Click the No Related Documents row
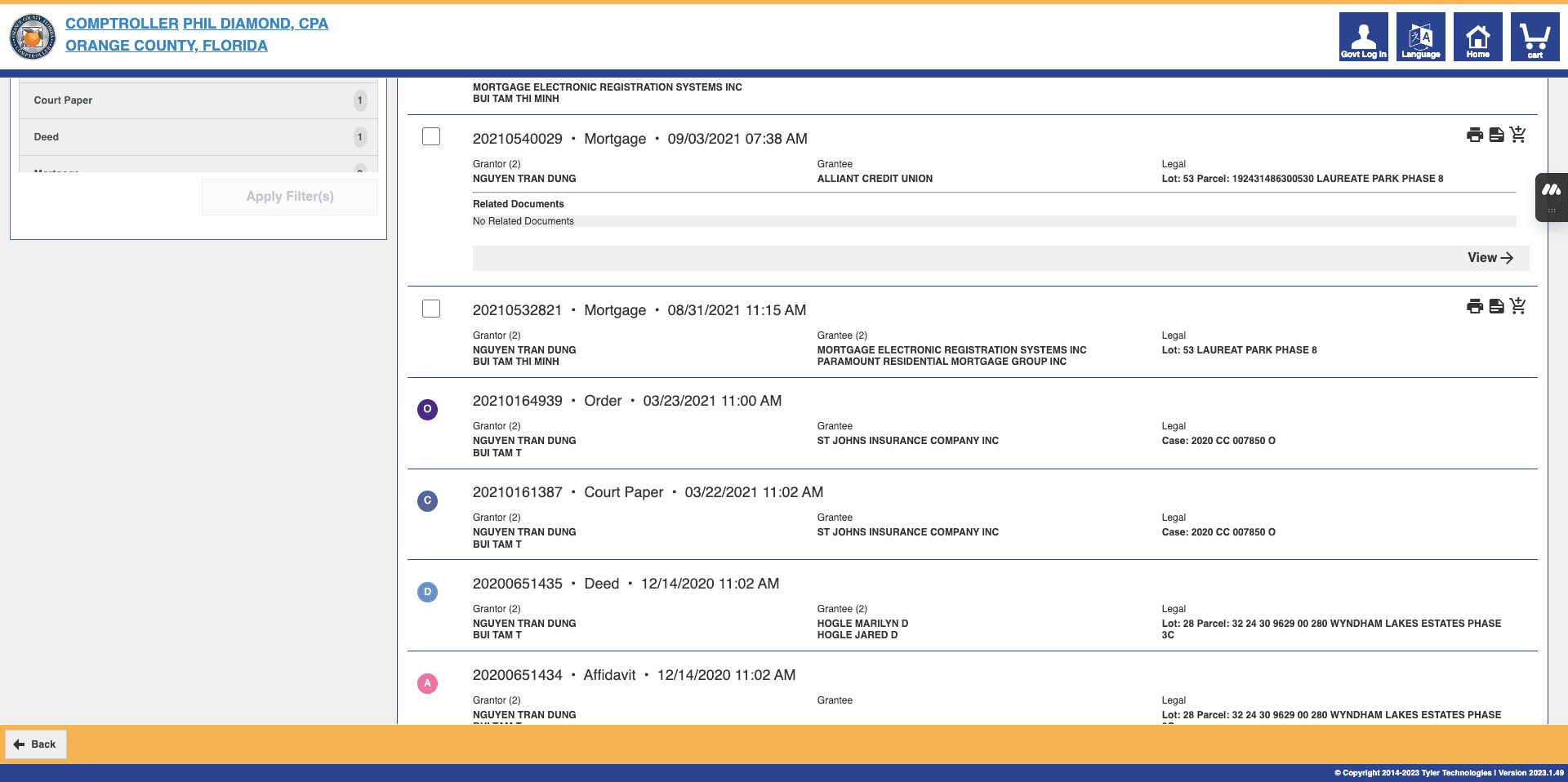Viewport: 1568px width, 782px height. (995, 221)
